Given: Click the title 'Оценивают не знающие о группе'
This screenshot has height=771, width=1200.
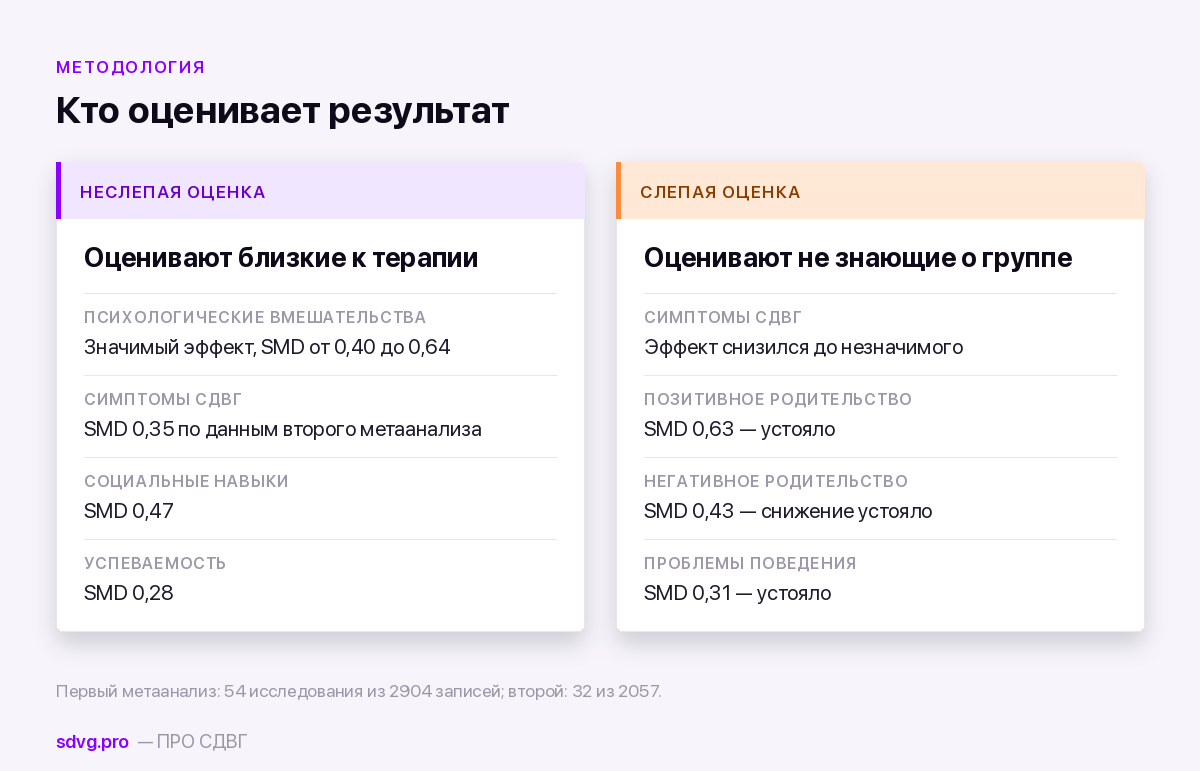Looking at the screenshot, I should click(858, 258).
